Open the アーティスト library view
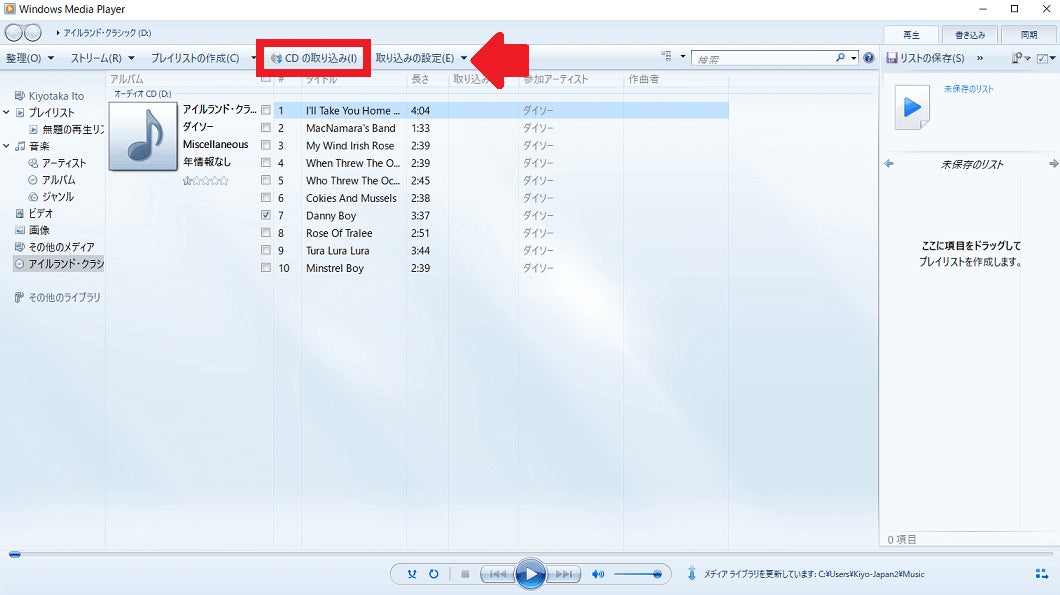This screenshot has width=1060, height=595. [64, 163]
